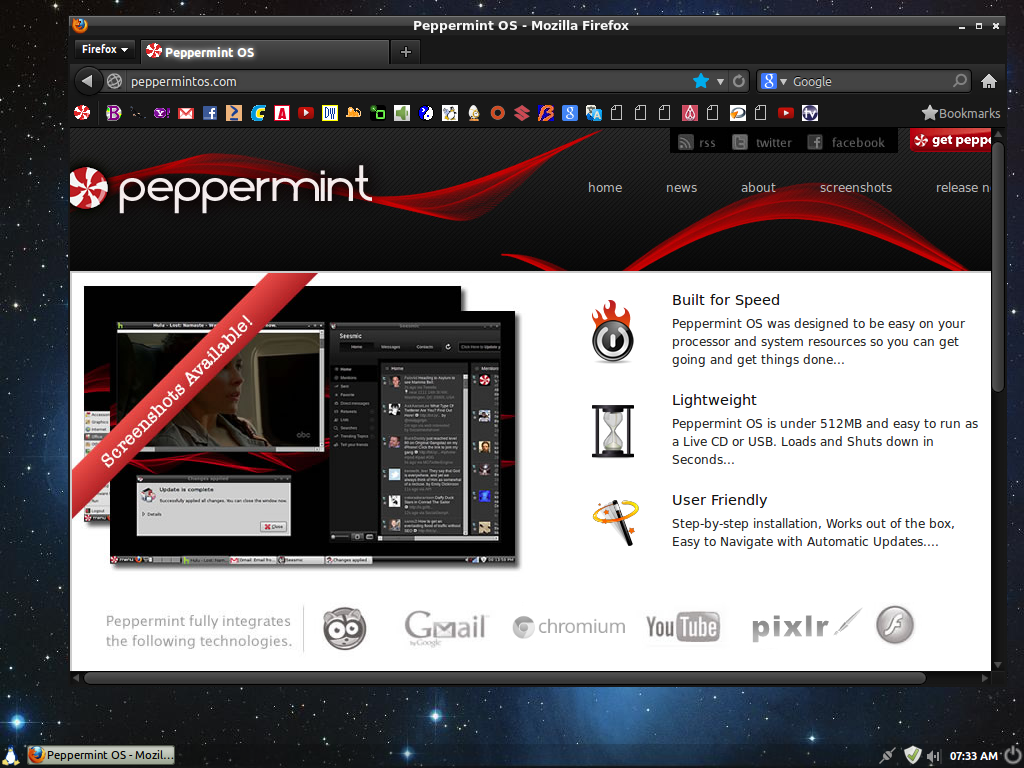The image size is (1024, 768).
Task: Open the facebook link in page header
Action: 846,142
